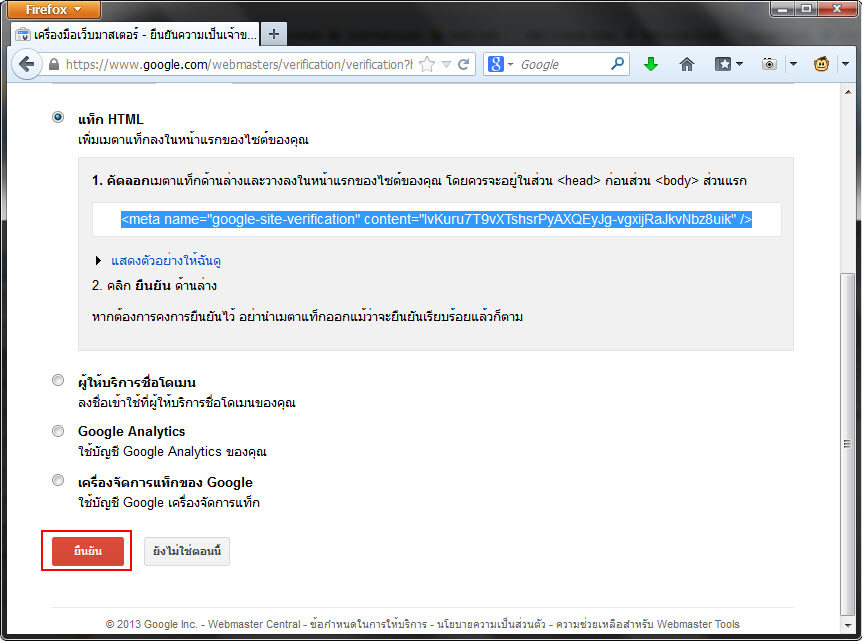
Task: Click the scrollbar down arrow
Action: [847, 626]
